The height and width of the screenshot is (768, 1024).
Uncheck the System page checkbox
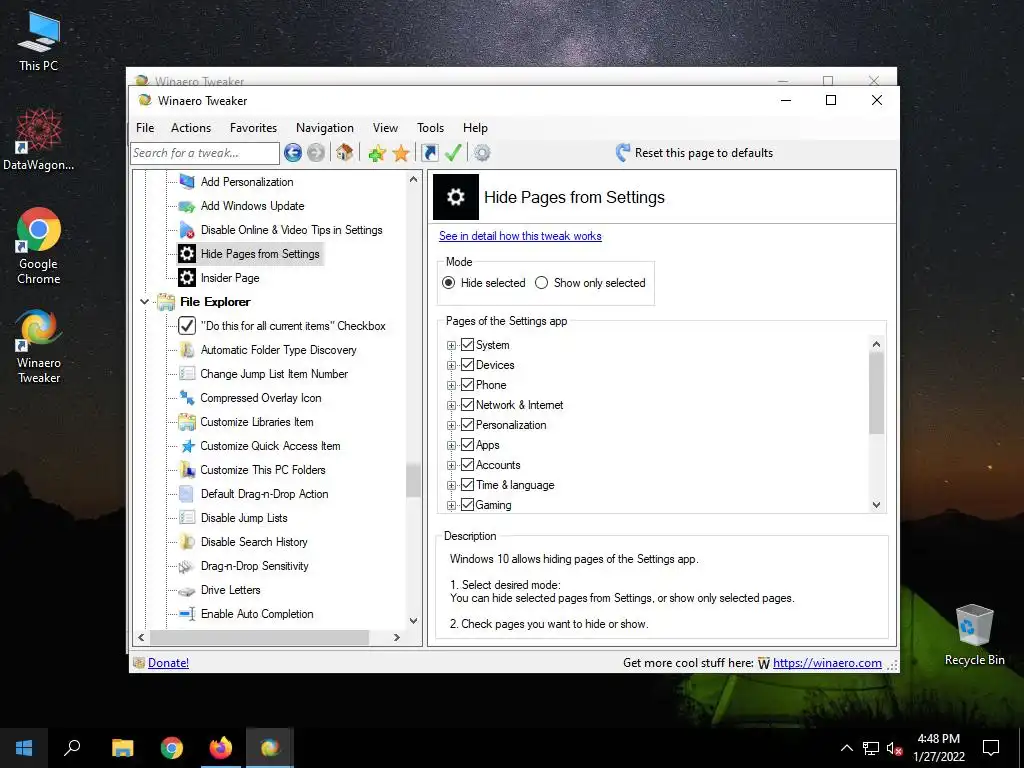tap(468, 345)
